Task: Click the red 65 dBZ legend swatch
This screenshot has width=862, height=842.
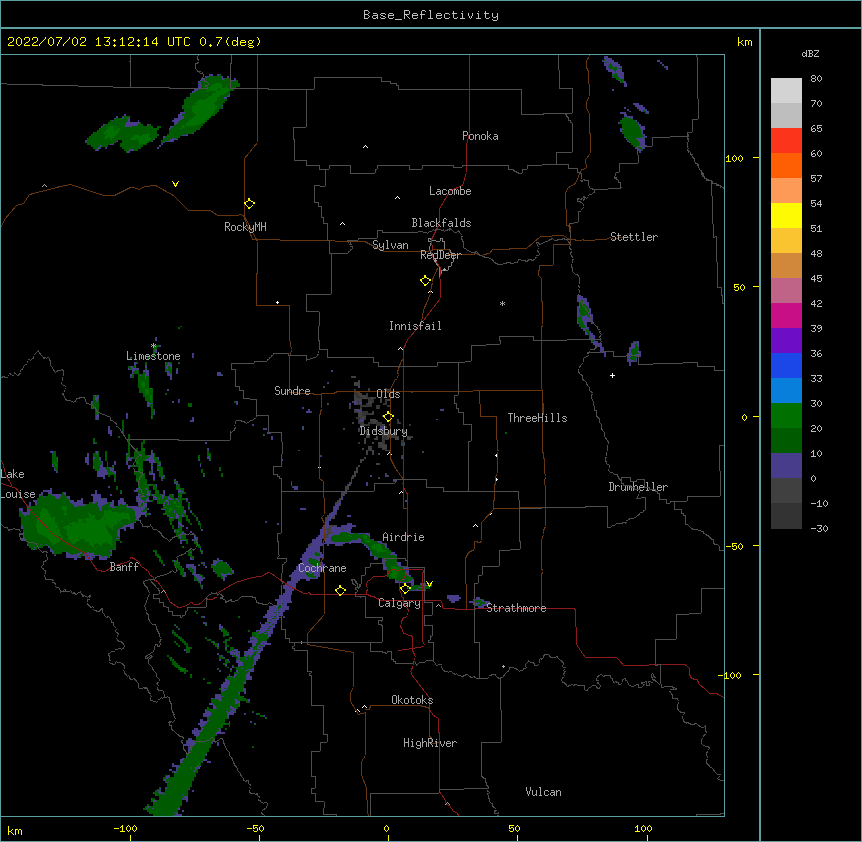Action: click(x=786, y=140)
